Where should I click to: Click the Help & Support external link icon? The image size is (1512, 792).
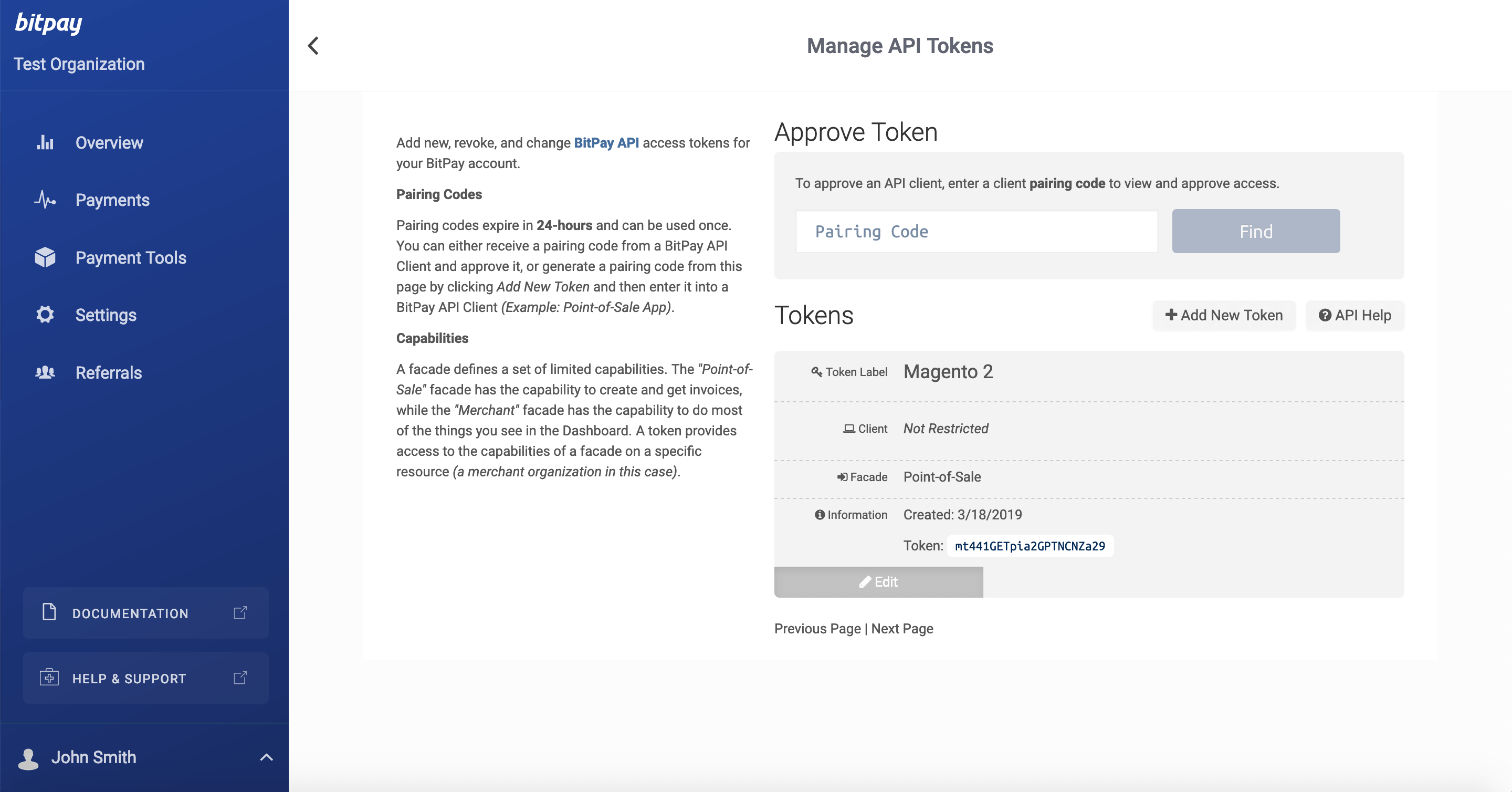240,678
